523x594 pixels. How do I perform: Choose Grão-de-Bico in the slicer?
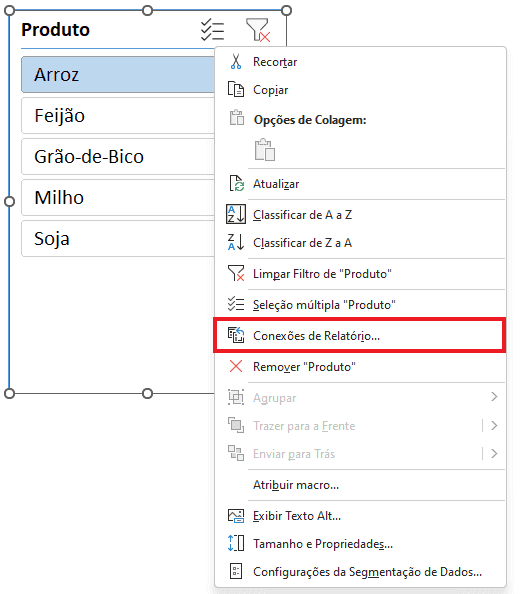(118, 156)
